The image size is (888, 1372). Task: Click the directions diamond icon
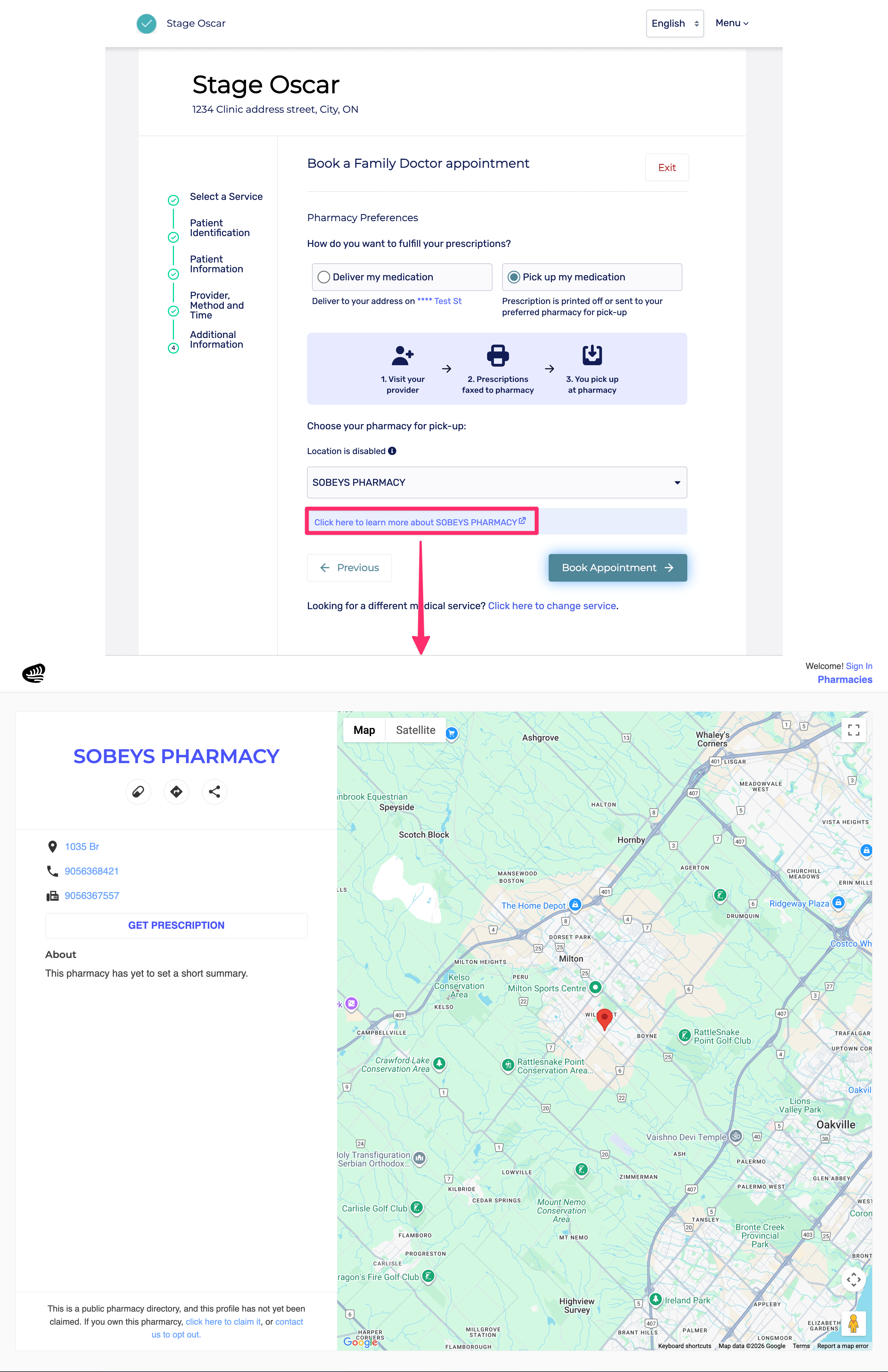tap(176, 792)
